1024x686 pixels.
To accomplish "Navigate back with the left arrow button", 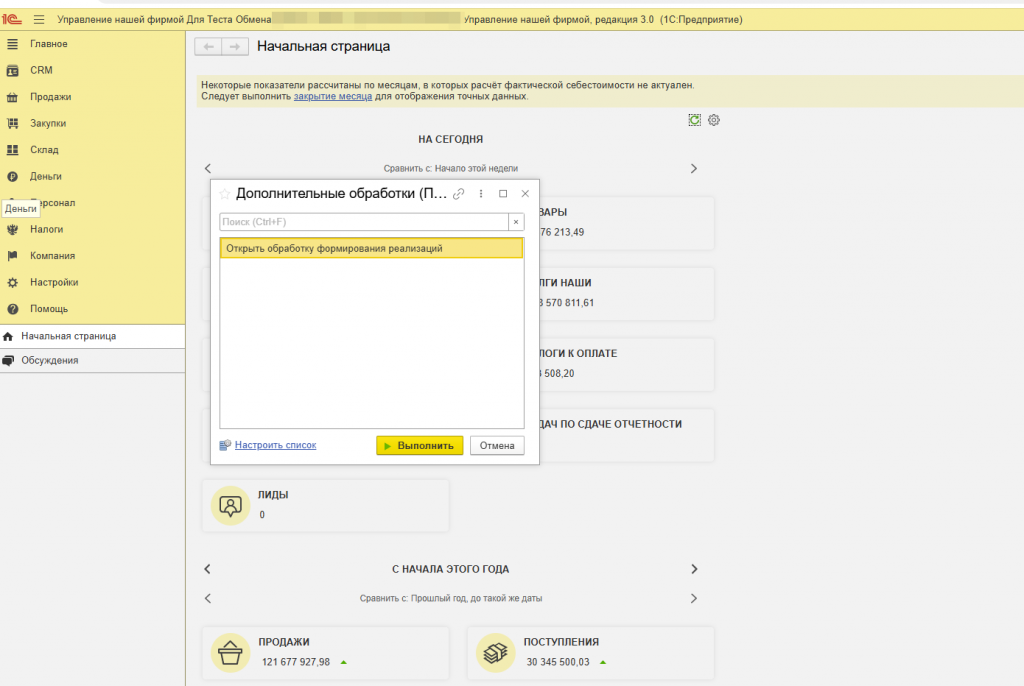I will click(208, 46).
